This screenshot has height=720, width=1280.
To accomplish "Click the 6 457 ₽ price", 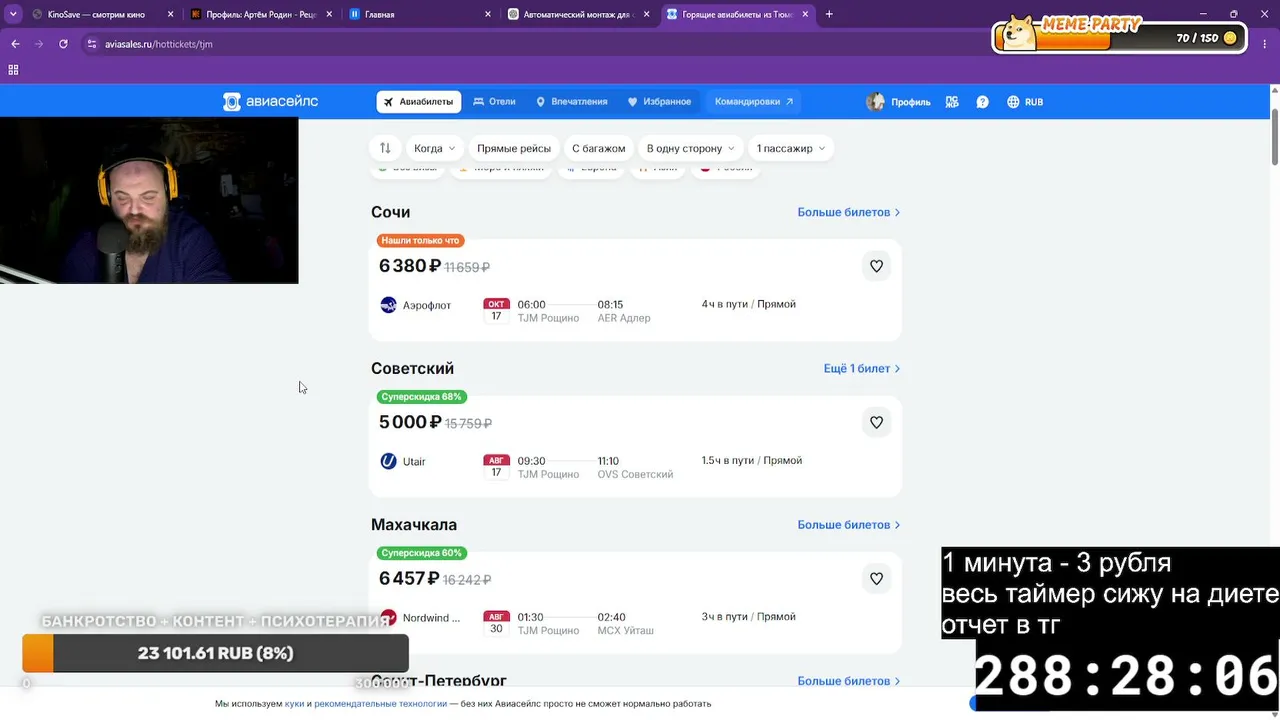I will pos(409,578).
